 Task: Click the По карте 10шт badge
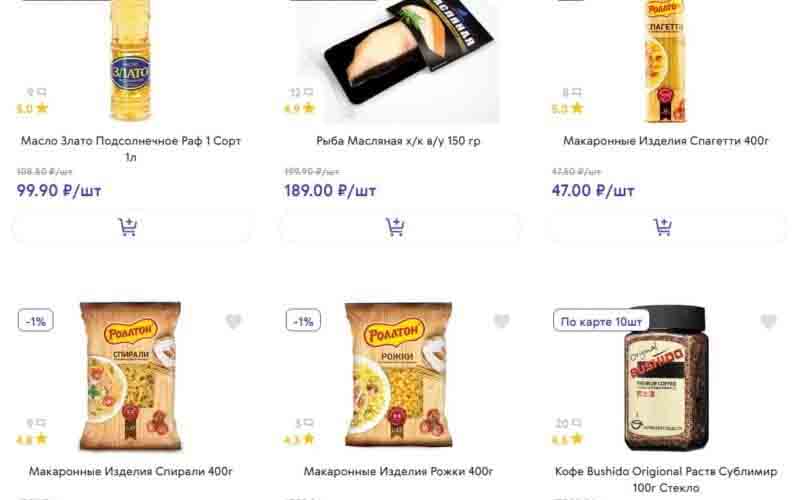[601, 321]
